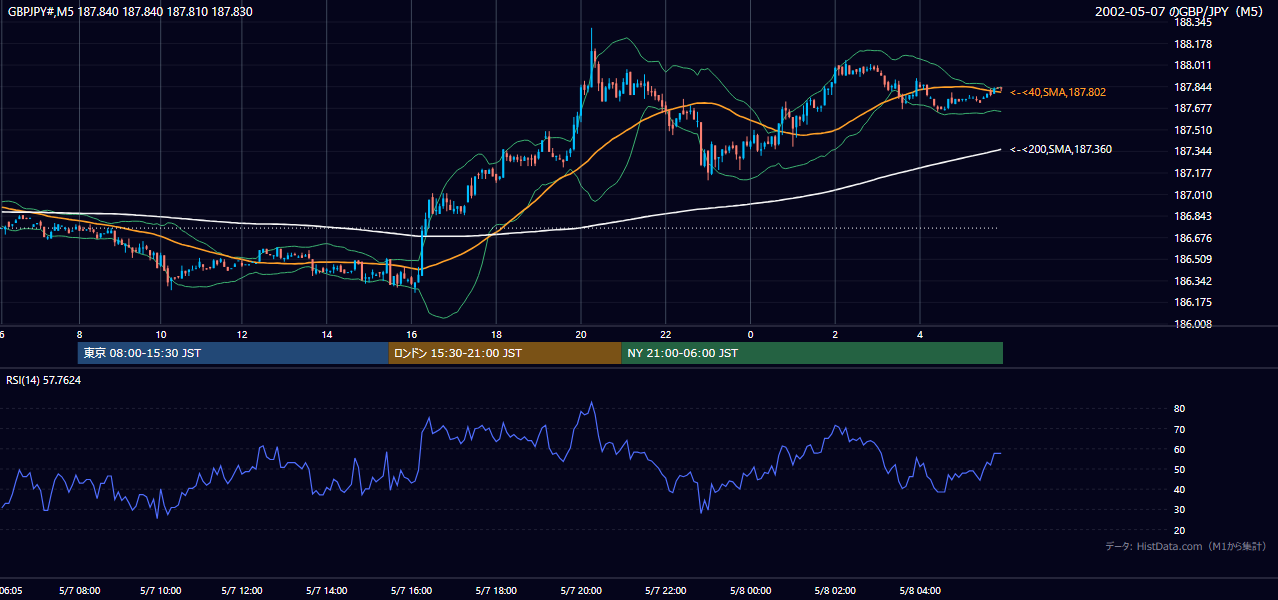Screen dimensions: 1278x600
Task: Click the RSI(14) 57.7624 indicator label
Action: [44, 380]
